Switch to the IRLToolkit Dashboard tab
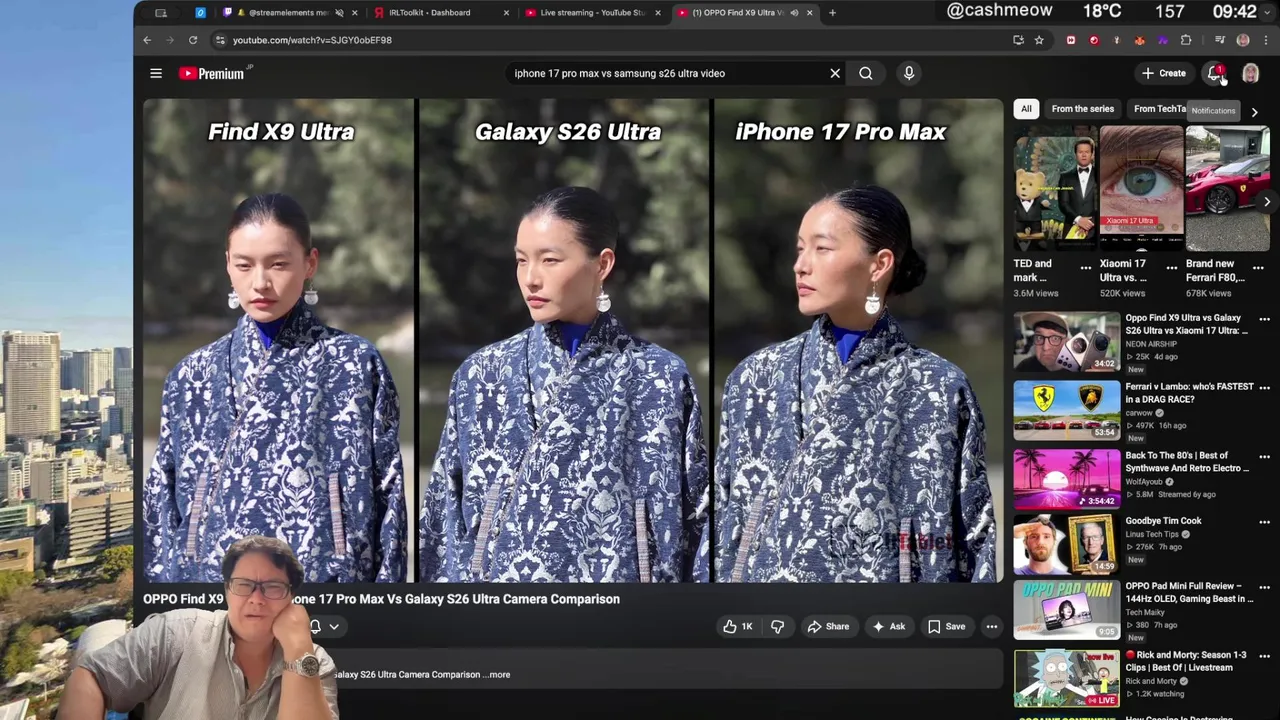Image resolution: width=1280 pixels, height=720 pixels. (x=430, y=13)
